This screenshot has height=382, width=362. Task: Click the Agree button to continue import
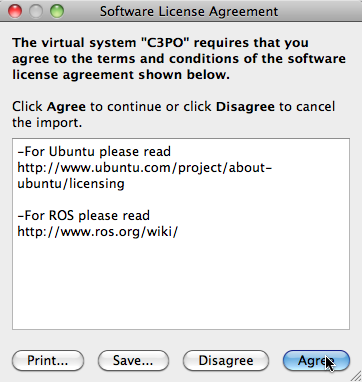point(316,360)
